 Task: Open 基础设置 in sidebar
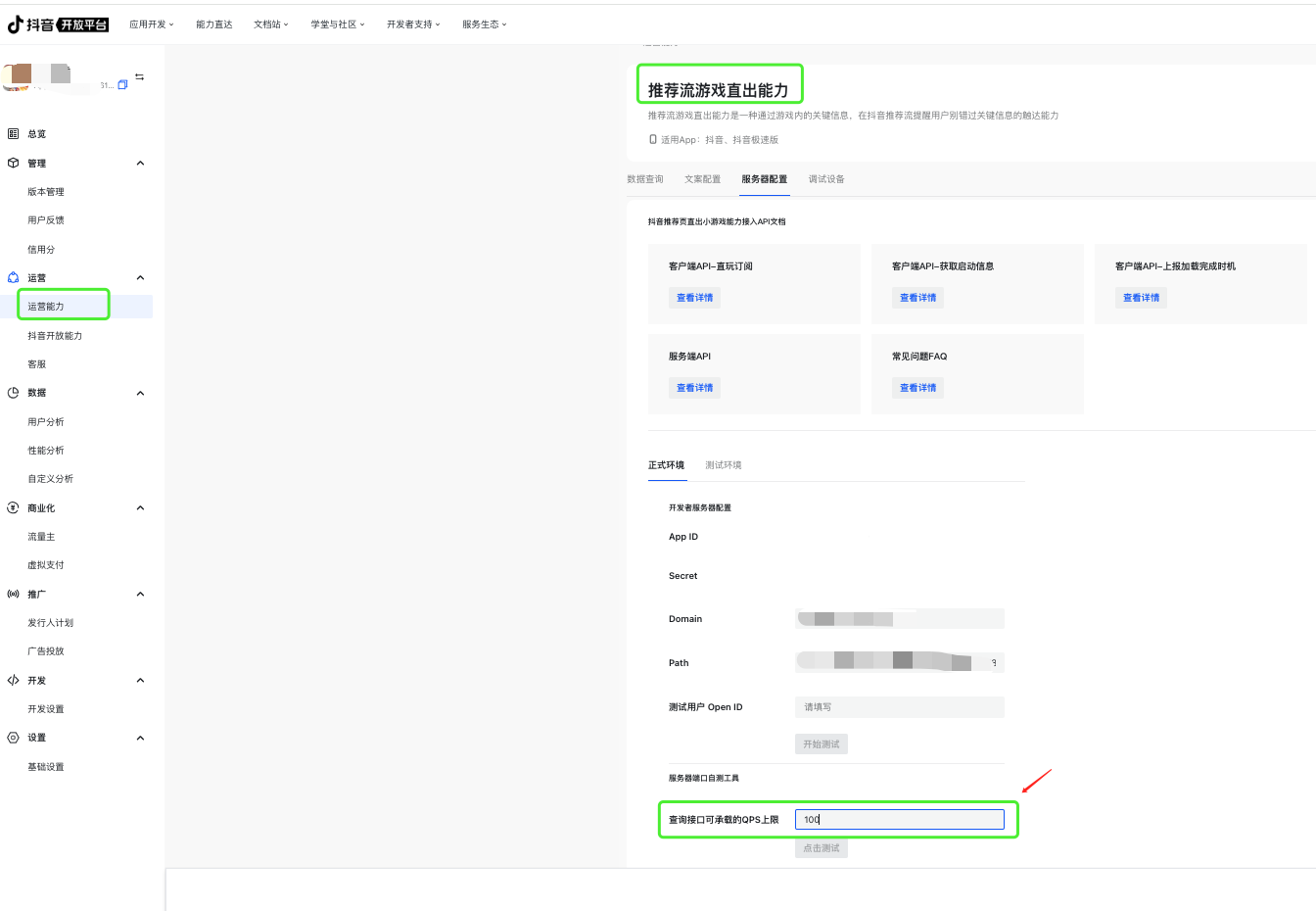[46, 767]
